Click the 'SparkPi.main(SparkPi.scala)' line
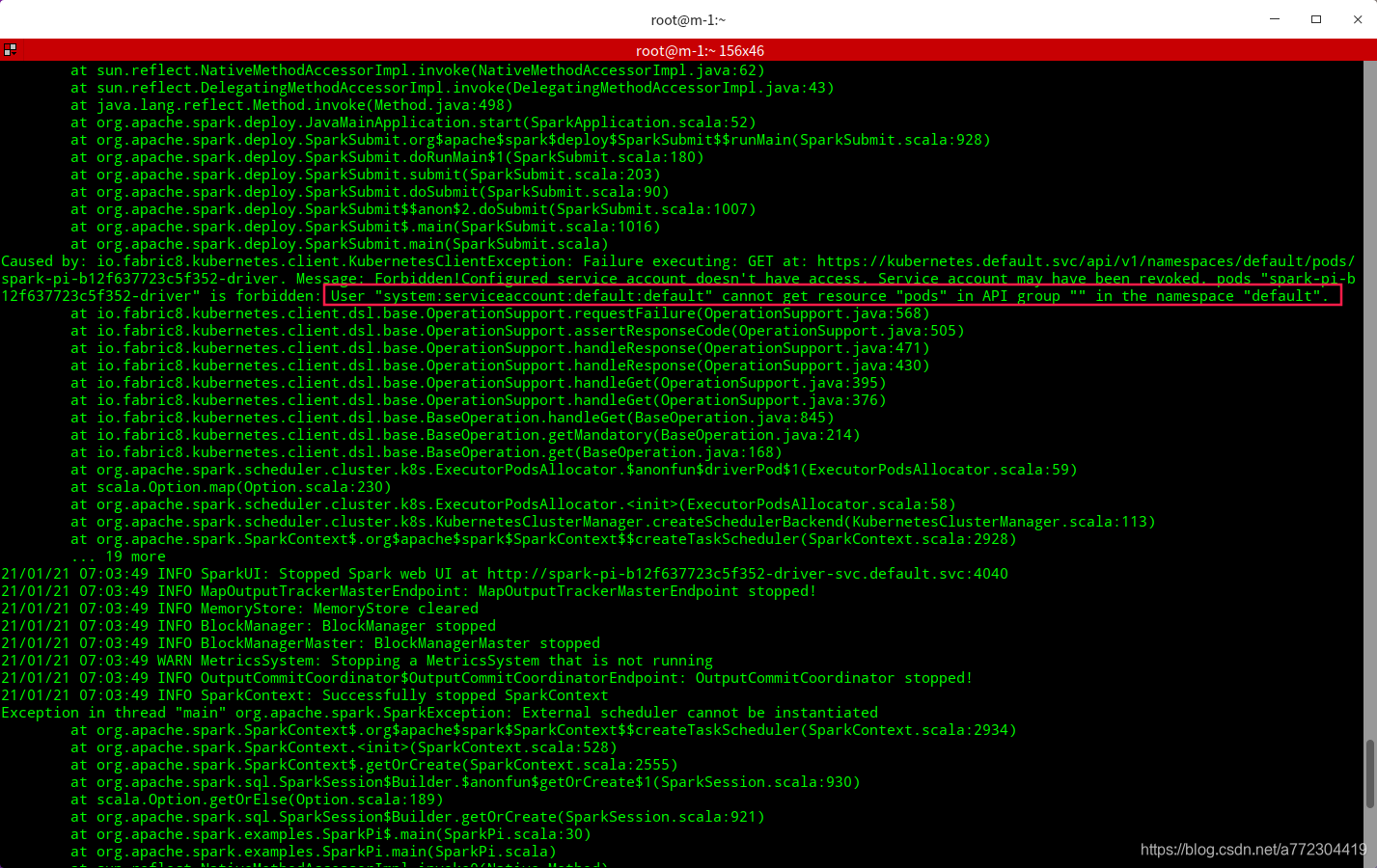This screenshot has width=1377, height=868. [x=314, y=852]
